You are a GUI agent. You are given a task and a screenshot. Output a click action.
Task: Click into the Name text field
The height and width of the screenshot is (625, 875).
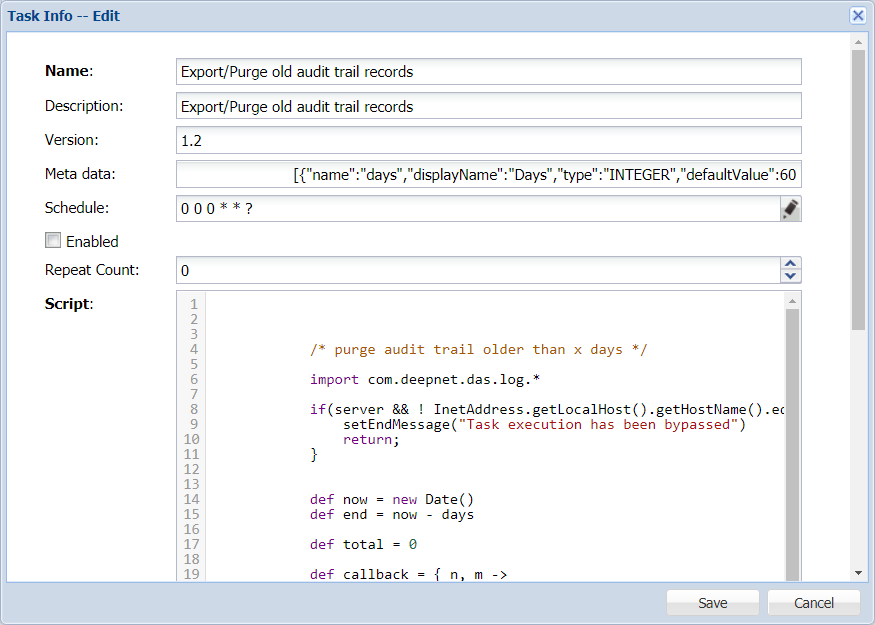tap(488, 72)
